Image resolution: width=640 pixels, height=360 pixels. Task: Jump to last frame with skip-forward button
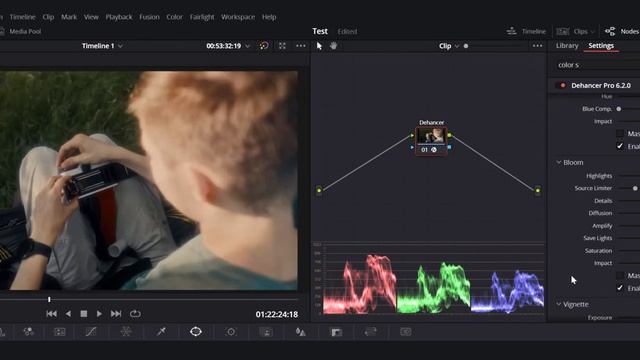[116, 313]
